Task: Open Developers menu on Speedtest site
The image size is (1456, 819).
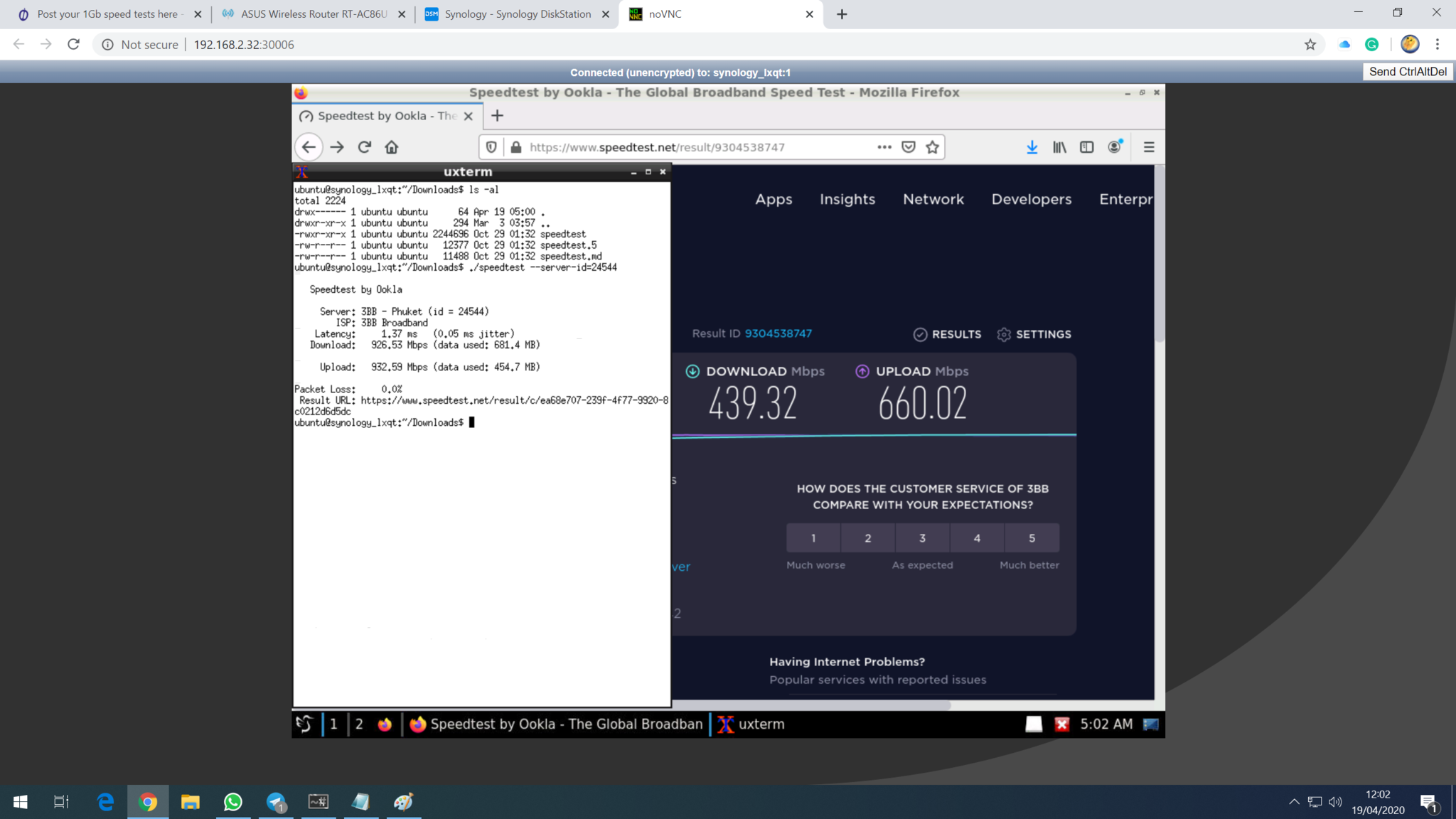Action: coord(1032,200)
